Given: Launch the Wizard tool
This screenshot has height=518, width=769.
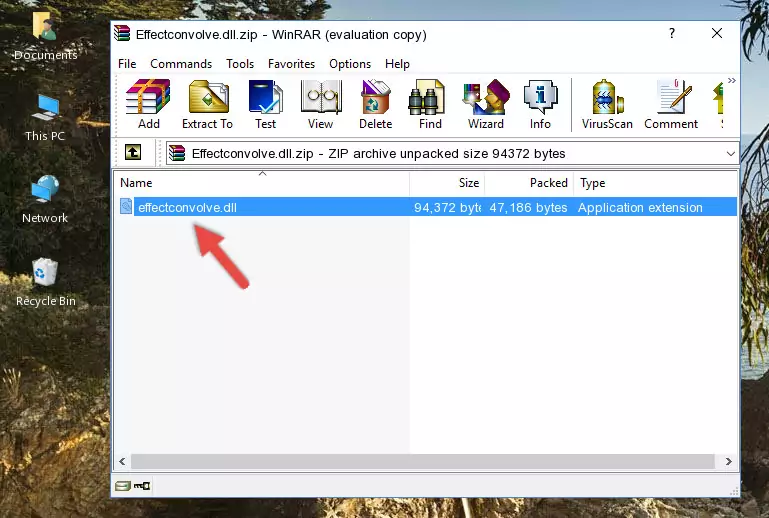Looking at the screenshot, I should (486, 104).
